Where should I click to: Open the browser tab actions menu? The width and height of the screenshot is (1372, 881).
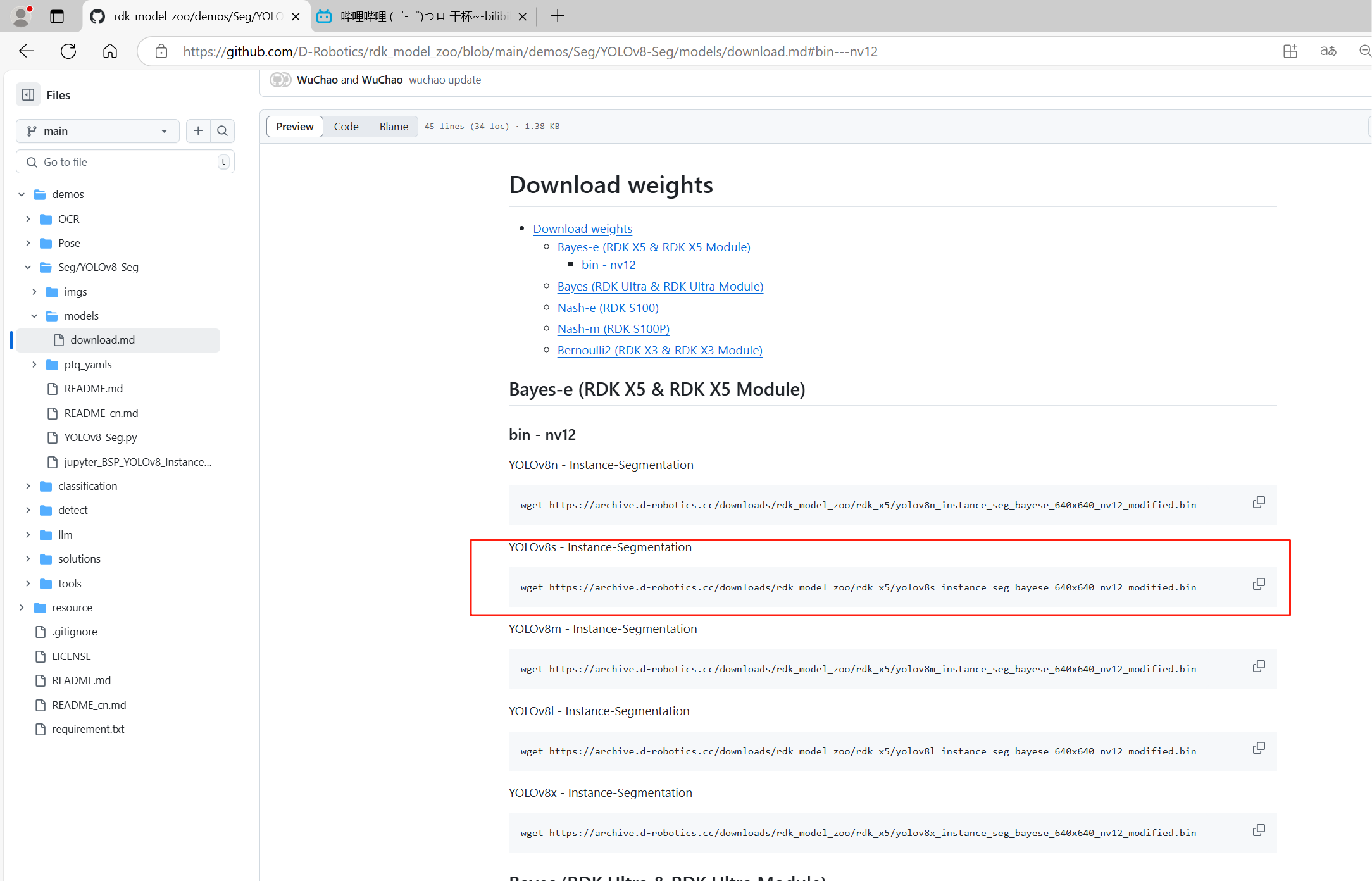[57, 16]
